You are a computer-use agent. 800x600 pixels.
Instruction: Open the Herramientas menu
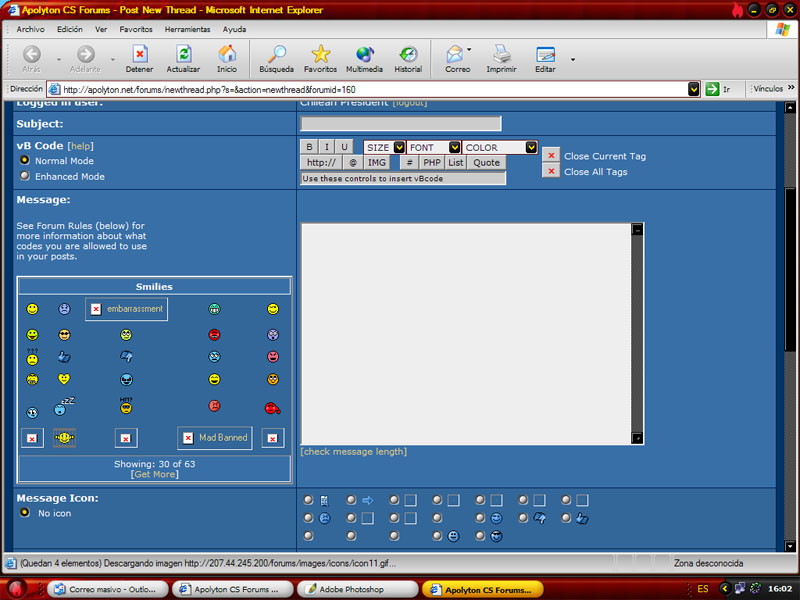point(187,30)
